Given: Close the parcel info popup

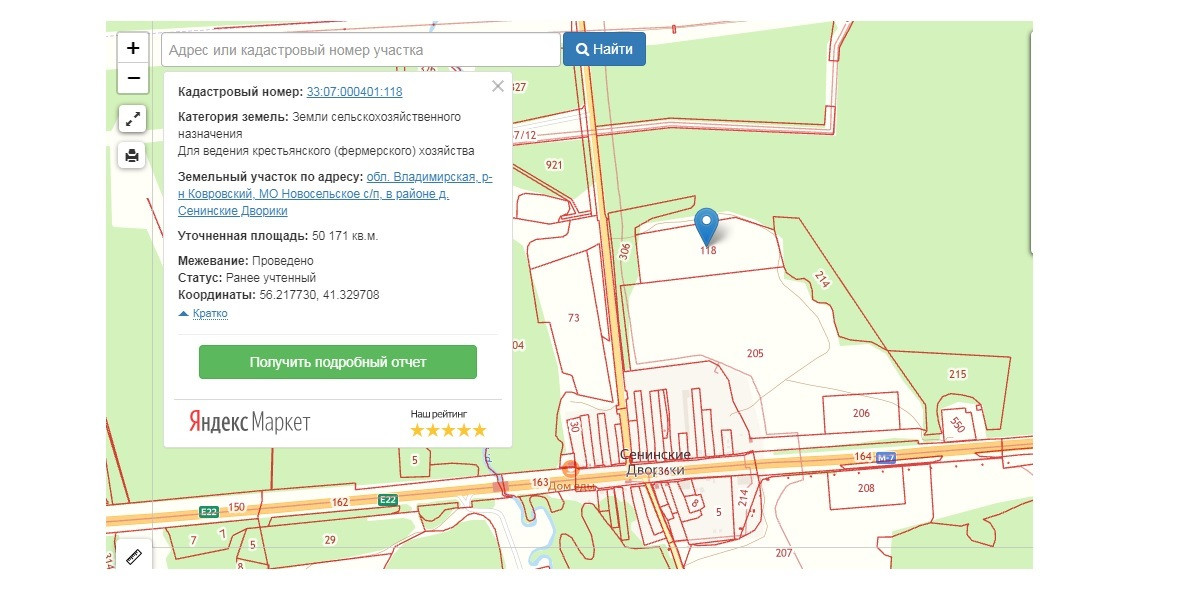Looking at the screenshot, I should coord(497,86).
